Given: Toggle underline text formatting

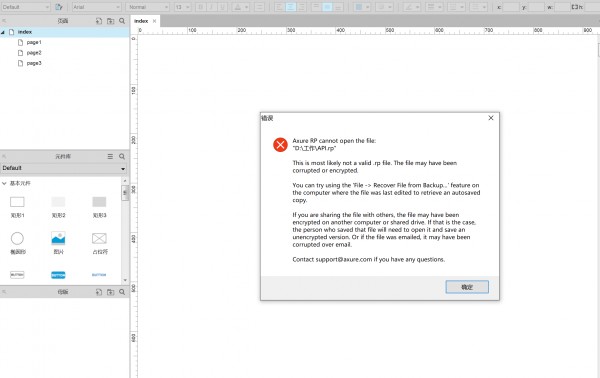Looking at the screenshot, I should click(x=222, y=7).
